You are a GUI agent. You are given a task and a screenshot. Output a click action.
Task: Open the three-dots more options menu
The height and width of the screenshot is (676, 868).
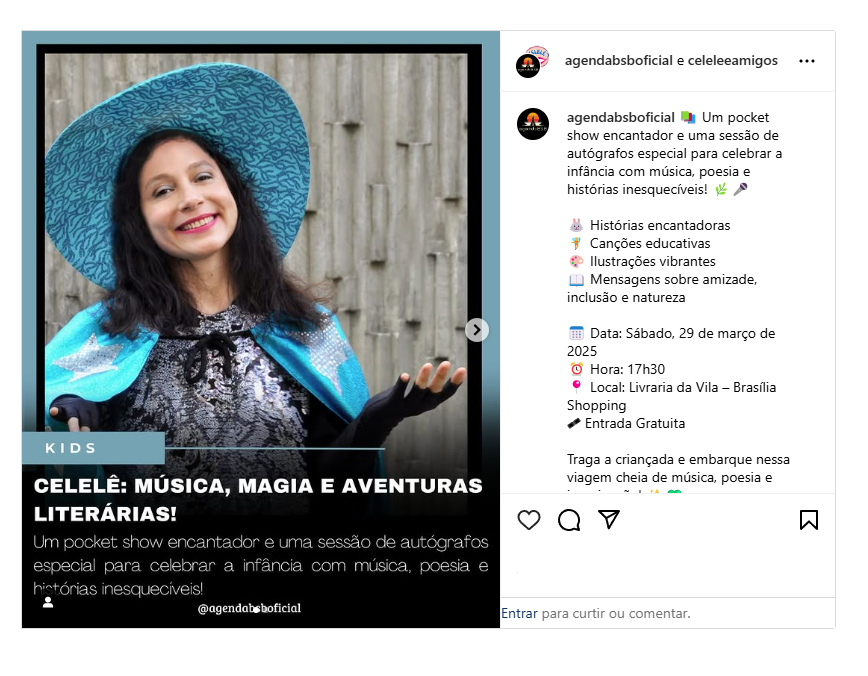[807, 61]
